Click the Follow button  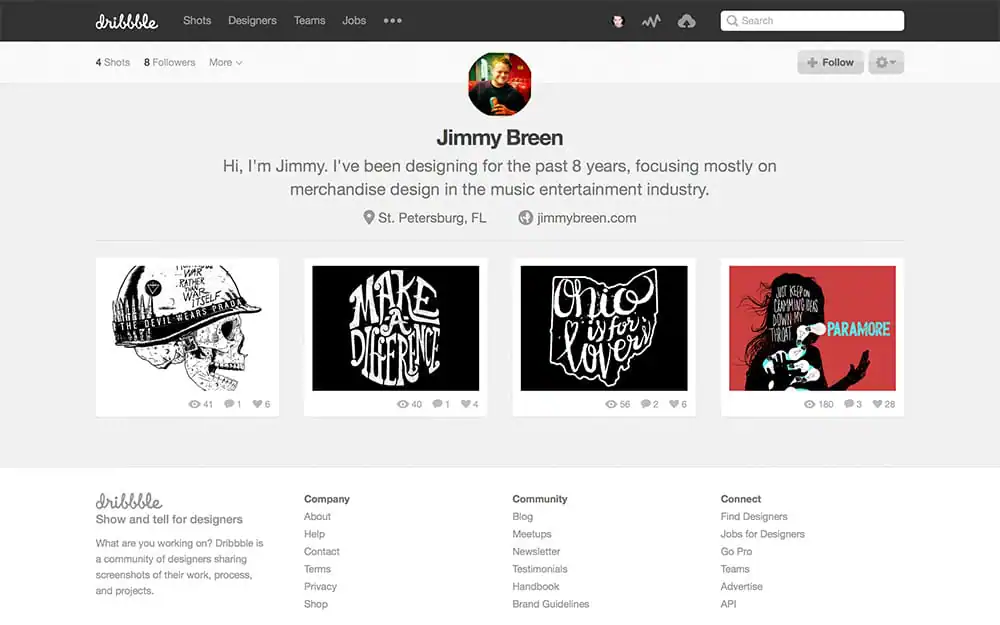coord(830,62)
